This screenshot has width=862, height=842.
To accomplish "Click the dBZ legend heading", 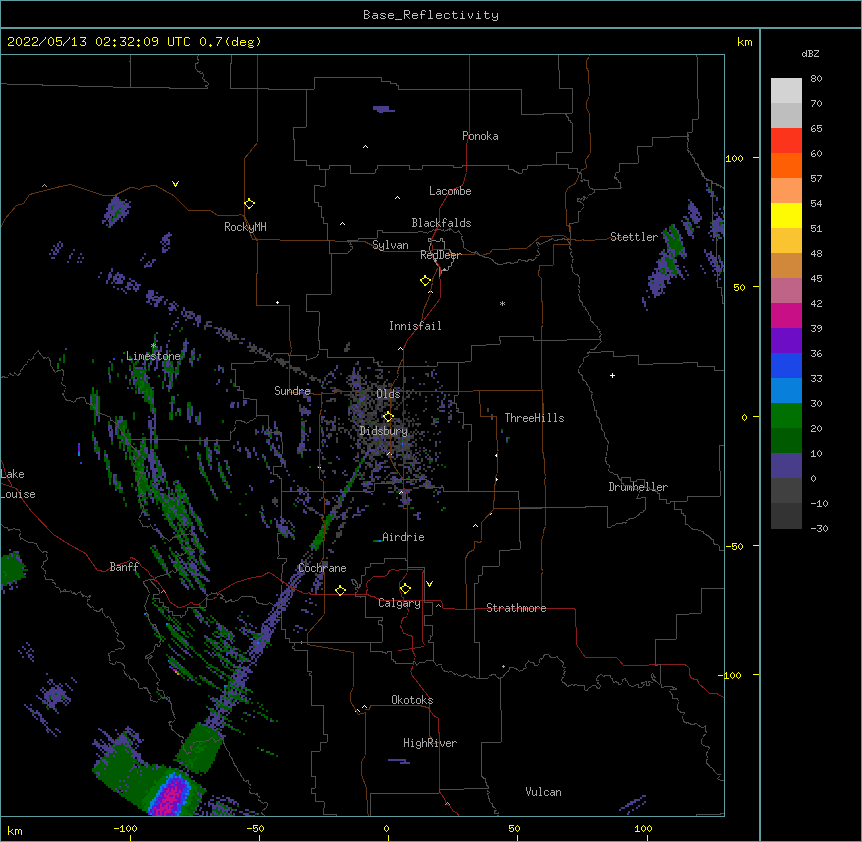I will coord(810,54).
